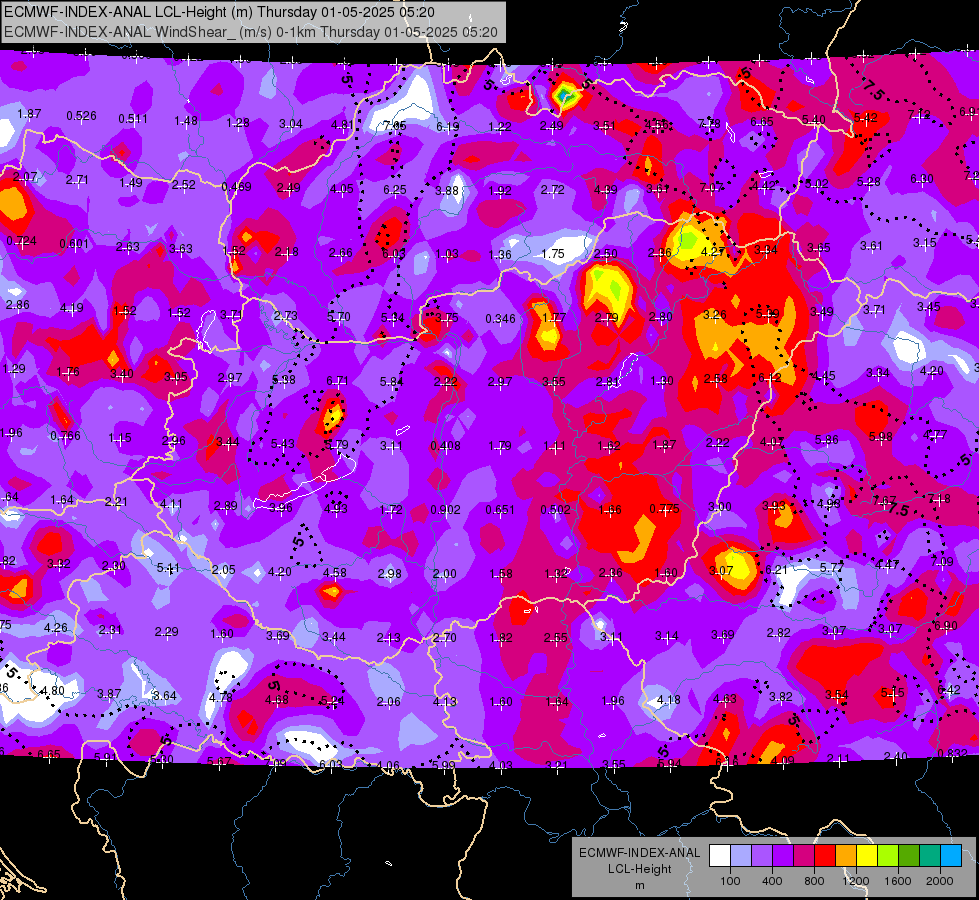
Task: Click the LCL-Height (m) header line
Action: pyautogui.click(x=219, y=12)
